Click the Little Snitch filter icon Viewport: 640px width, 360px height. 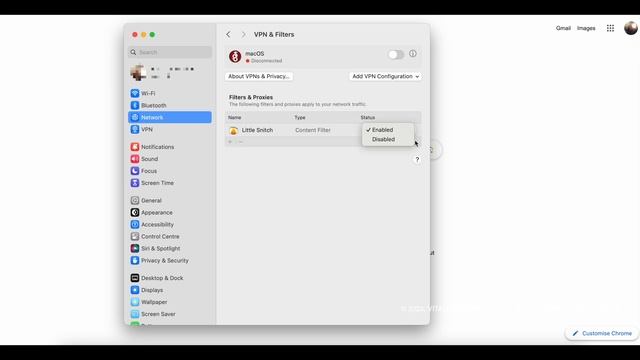pyautogui.click(x=233, y=131)
